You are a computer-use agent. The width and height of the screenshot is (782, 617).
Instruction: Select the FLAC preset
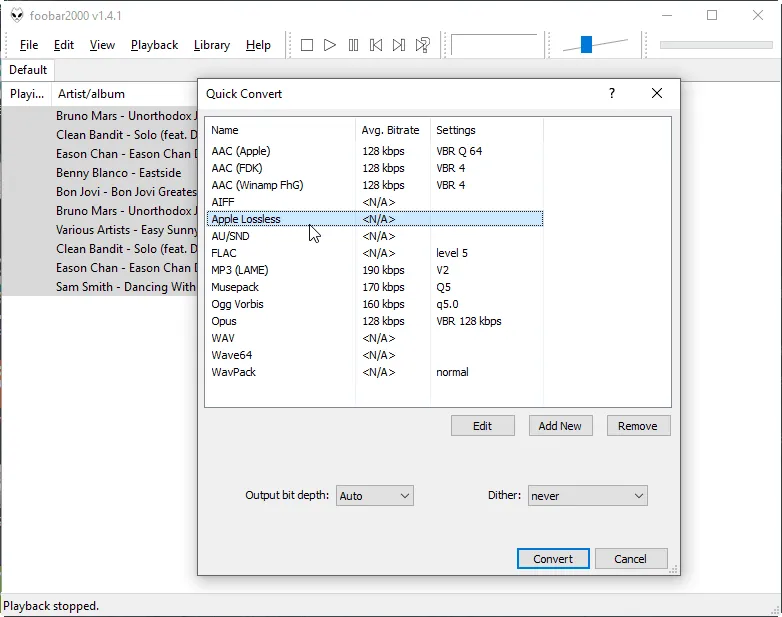pos(375,253)
